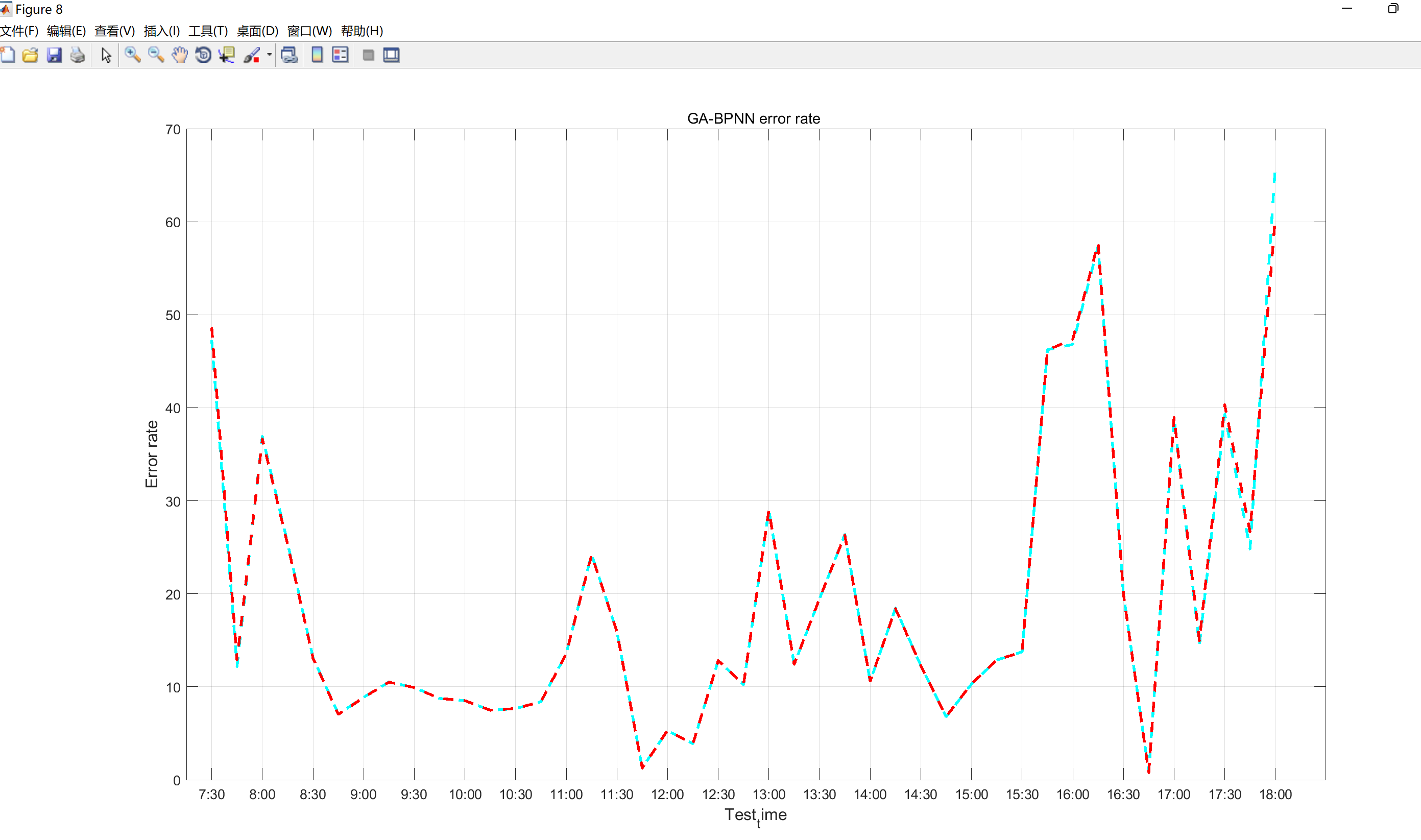Open the 插入(I) menu
Image resolution: width=1421 pixels, height=840 pixels.
162,31
